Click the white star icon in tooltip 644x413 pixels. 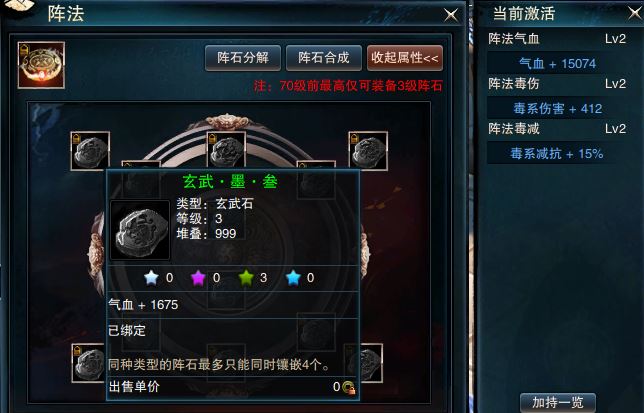151,278
